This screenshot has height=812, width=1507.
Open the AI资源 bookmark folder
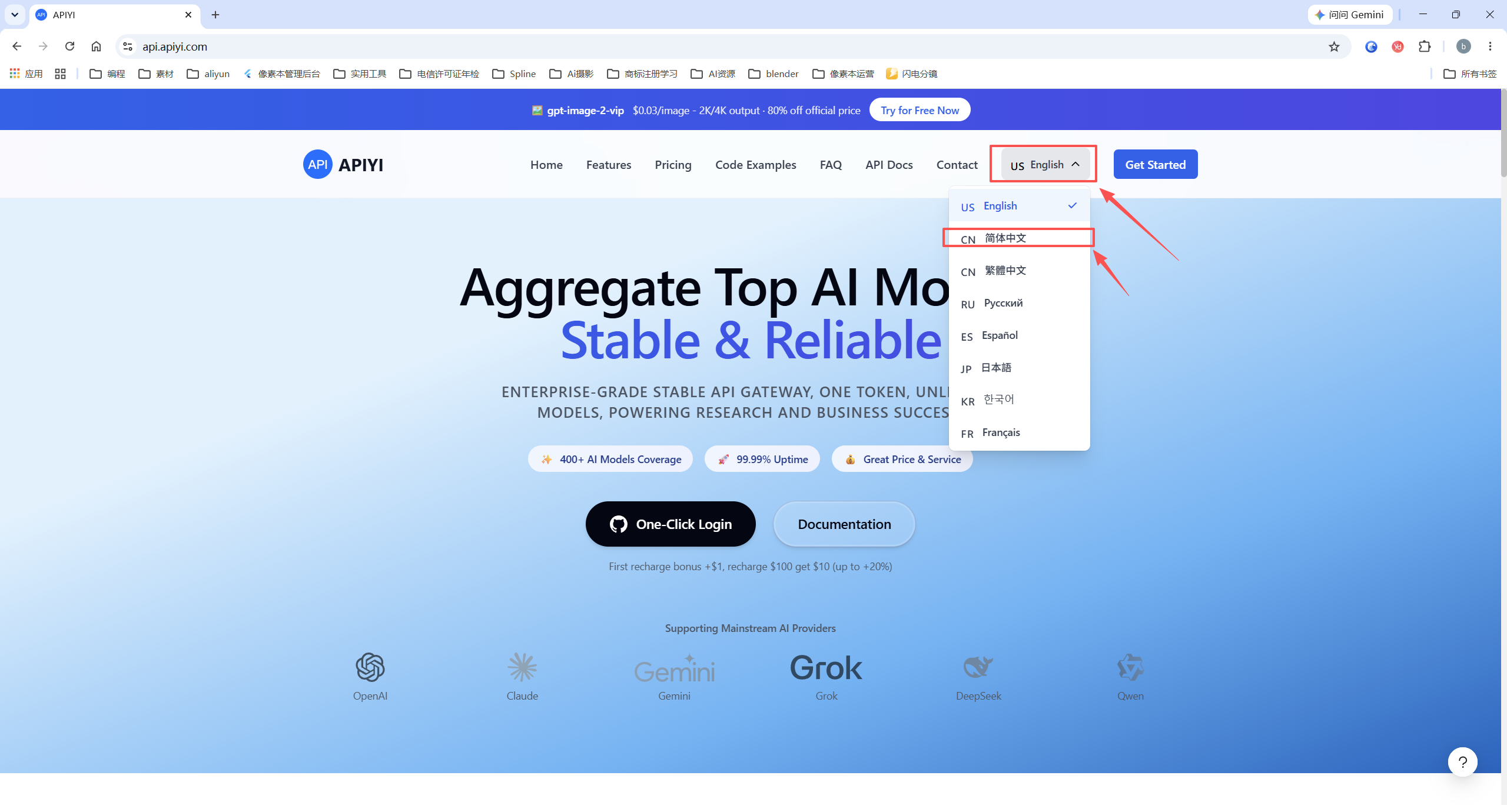coord(713,74)
